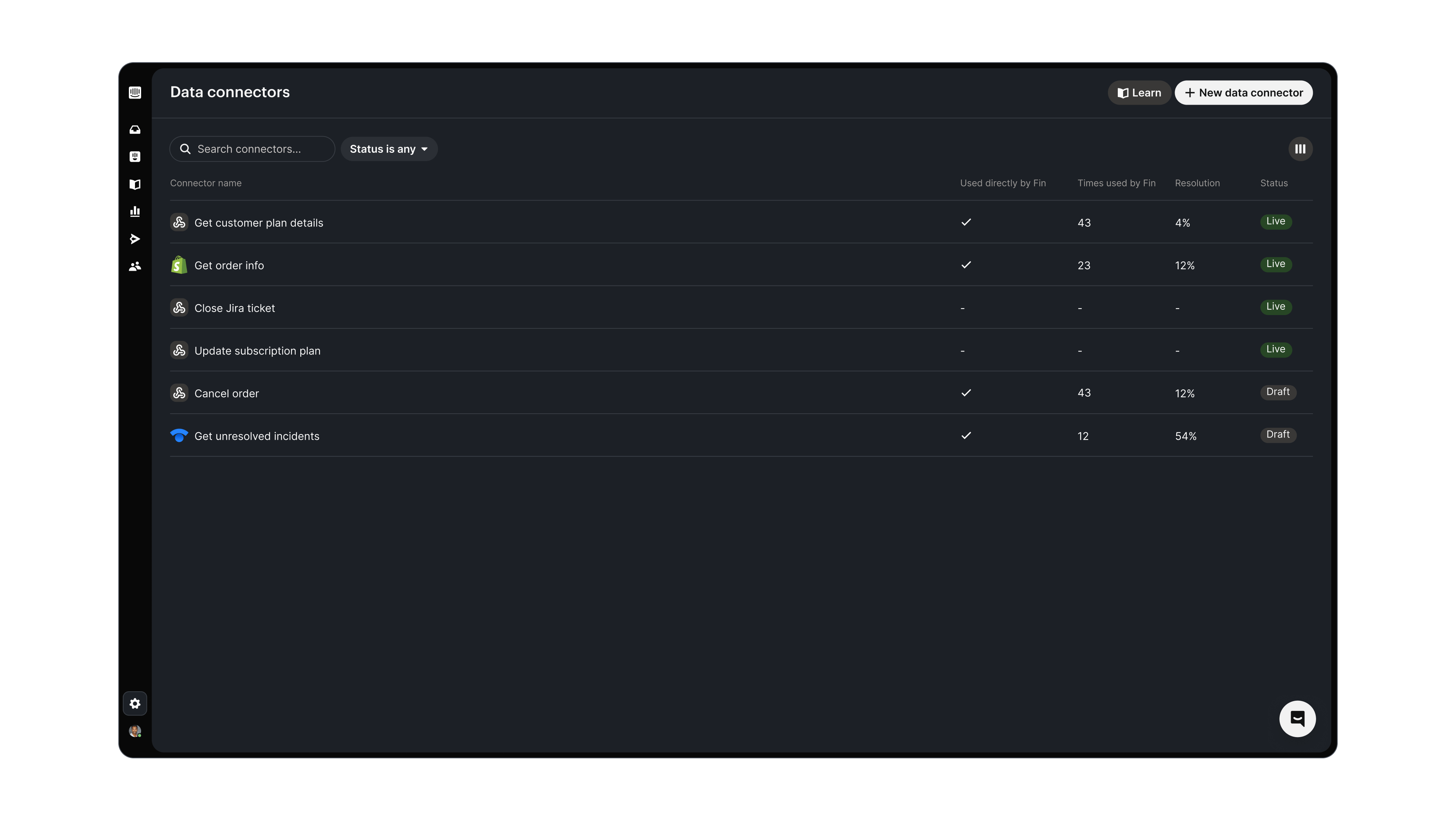Screen dimensions: 1456x819
Task: Open the Get order info Shopify connector
Action: click(229, 266)
